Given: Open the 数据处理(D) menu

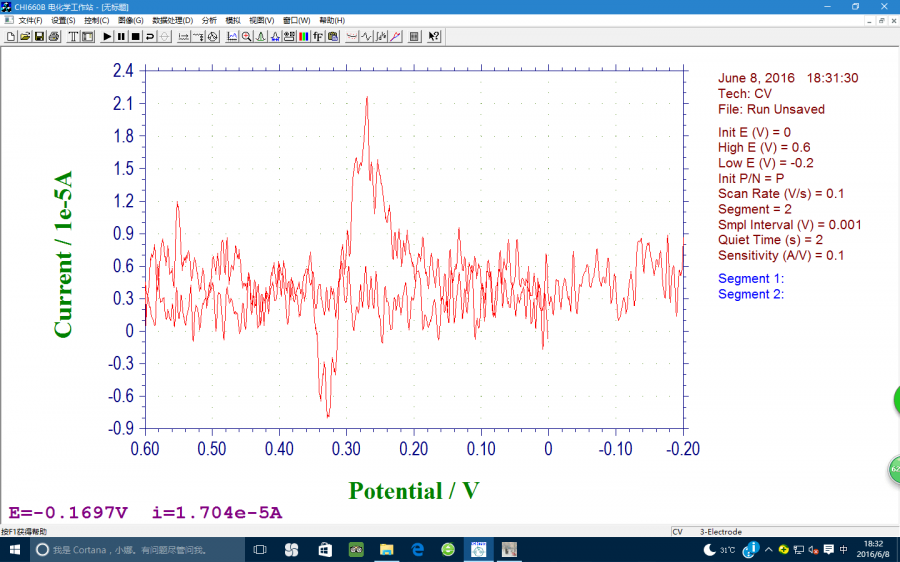Looking at the screenshot, I should 173,20.
